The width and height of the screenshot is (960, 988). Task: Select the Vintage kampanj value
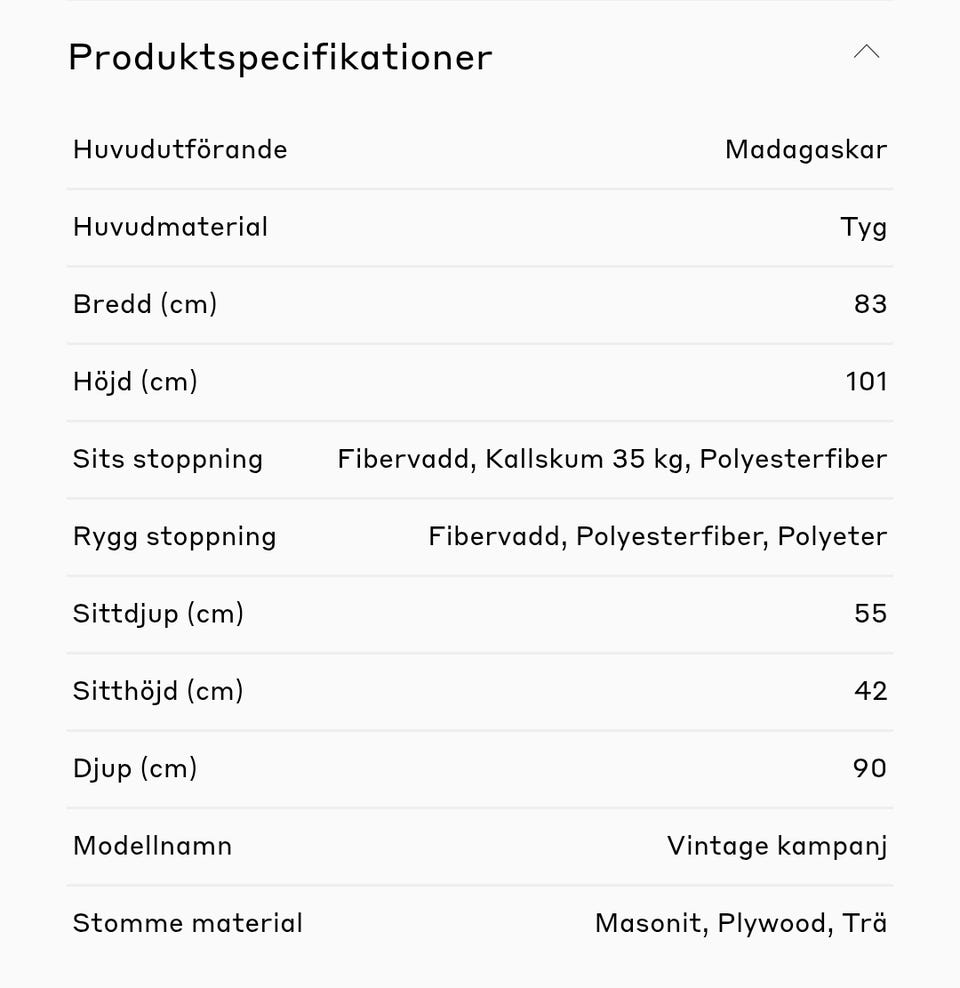tap(776, 846)
